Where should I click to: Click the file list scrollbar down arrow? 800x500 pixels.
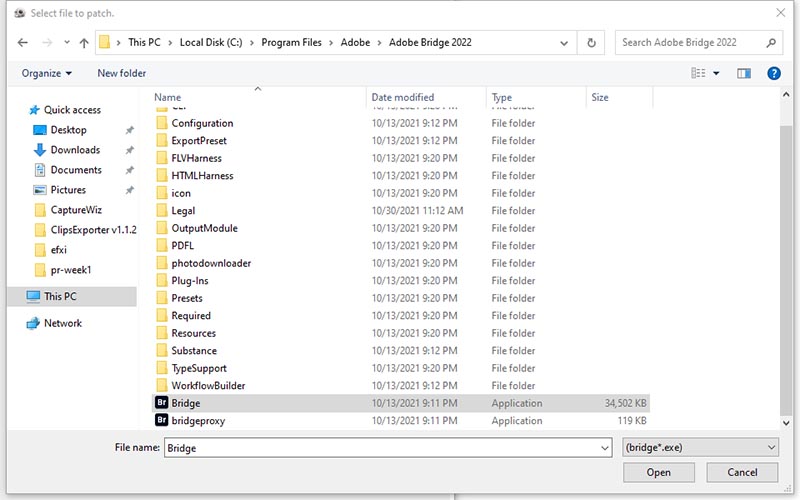tap(786, 422)
